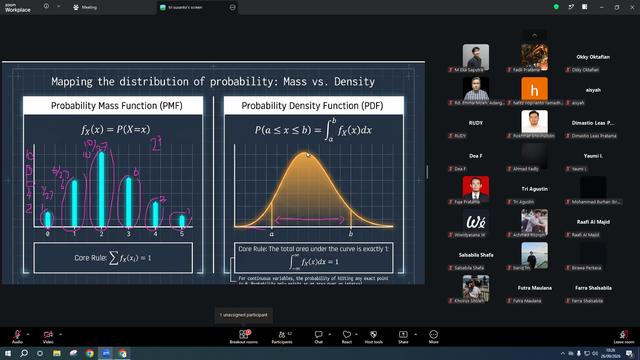Click the PDF panel header on the slide
640x360 pixels.
pyautogui.click(x=313, y=105)
